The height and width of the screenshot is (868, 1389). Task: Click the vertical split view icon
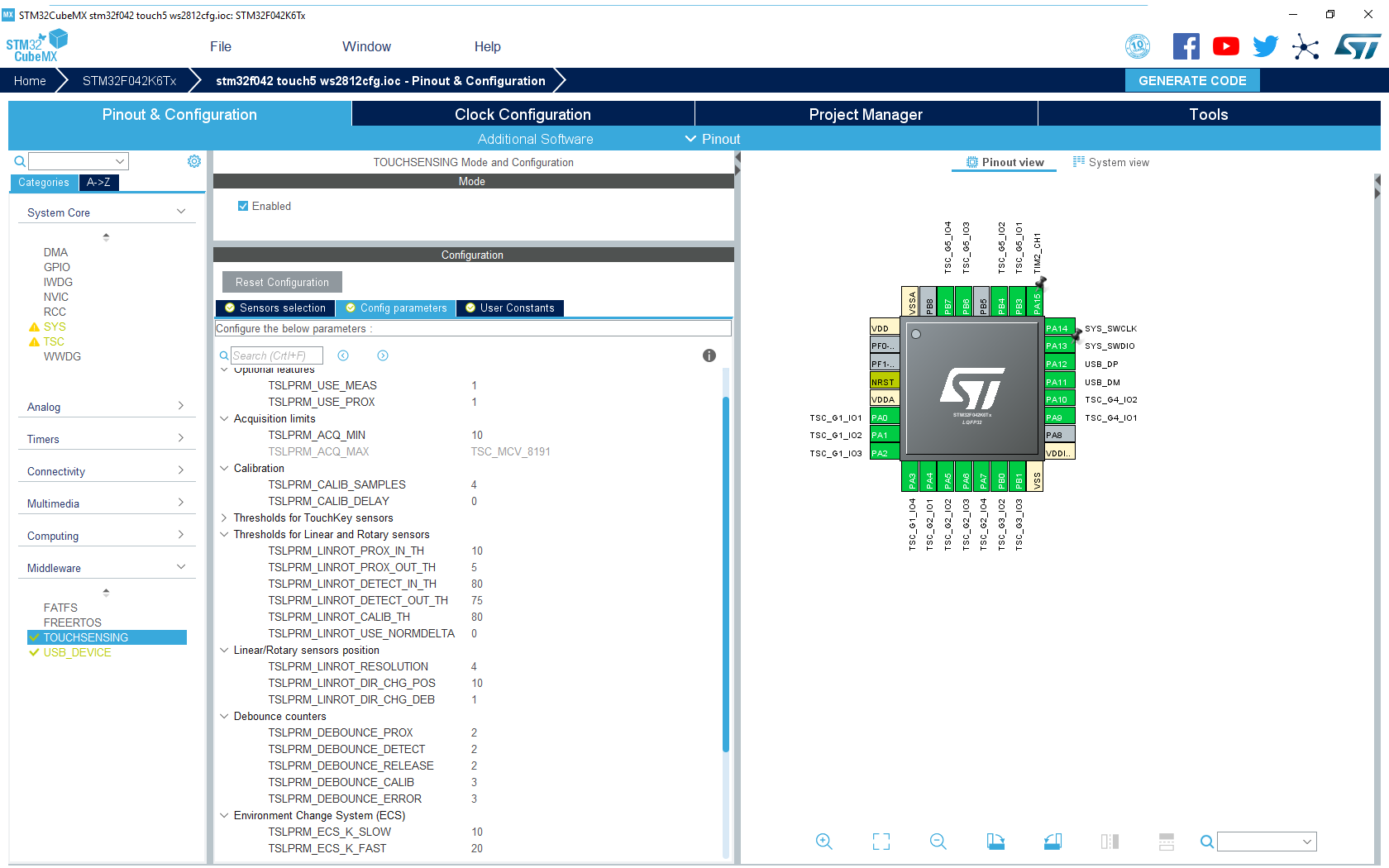(1110, 842)
